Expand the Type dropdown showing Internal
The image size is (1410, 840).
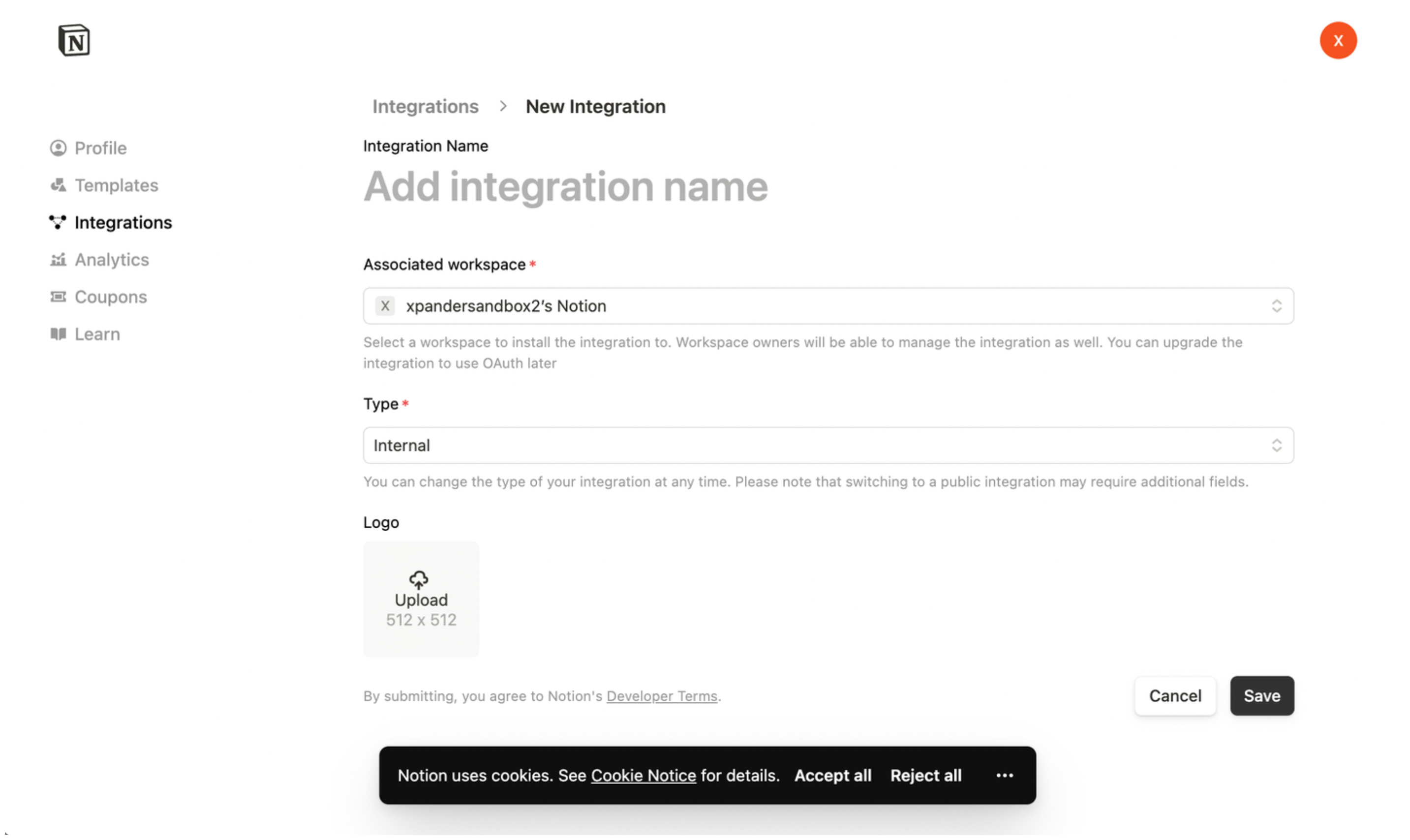(828, 446)
